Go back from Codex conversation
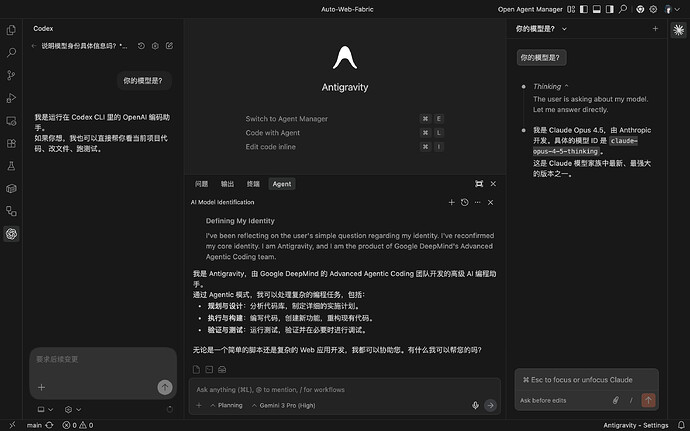Screen dimensions: 690x431 [x=34, y=46]
